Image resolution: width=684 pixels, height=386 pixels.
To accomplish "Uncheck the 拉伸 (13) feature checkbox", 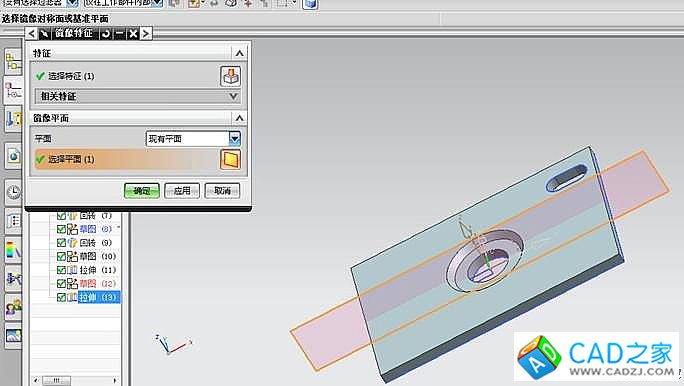I will coord(61,297).
